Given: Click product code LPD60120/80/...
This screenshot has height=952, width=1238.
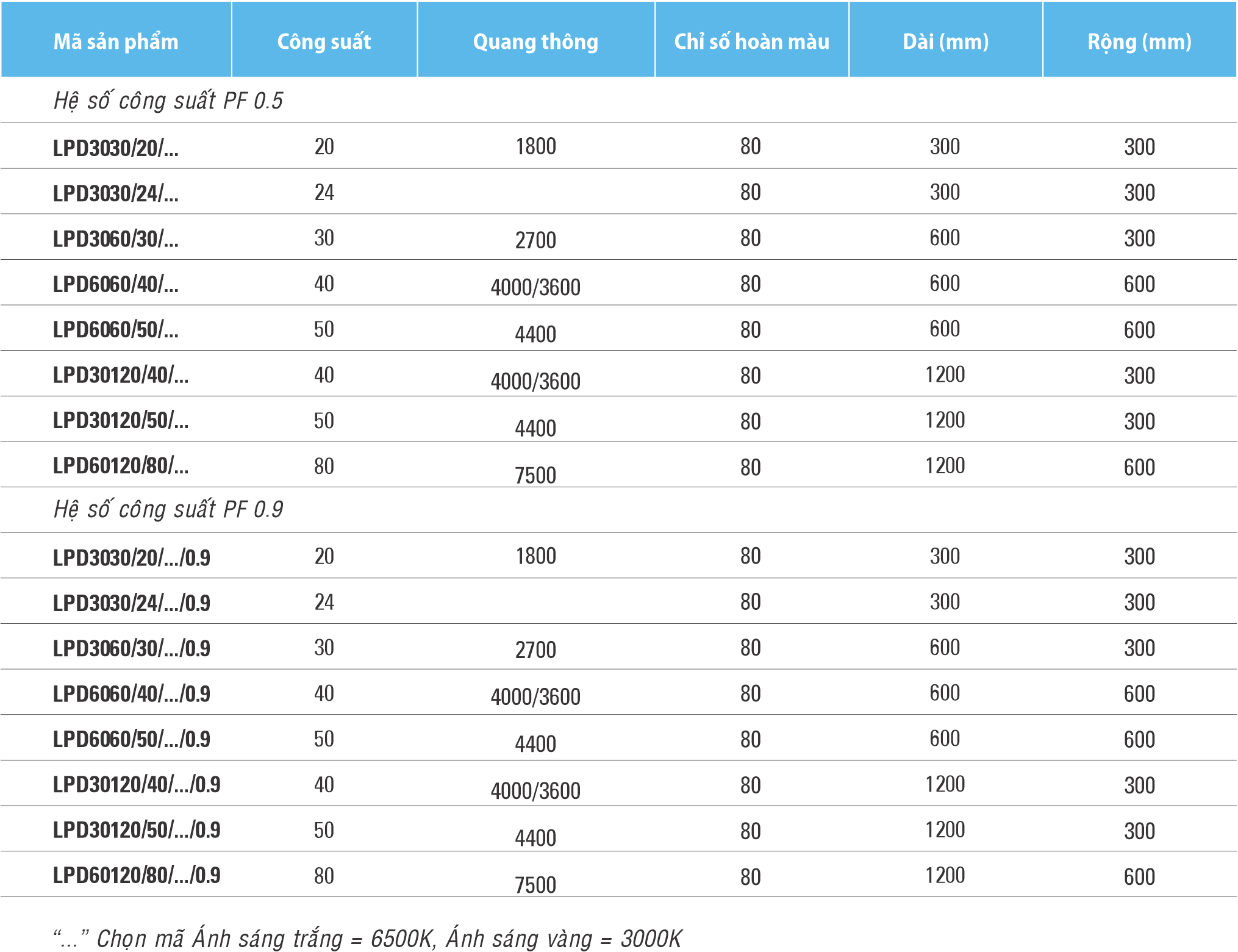Looking at the screenshot, I should pos(121,466).
